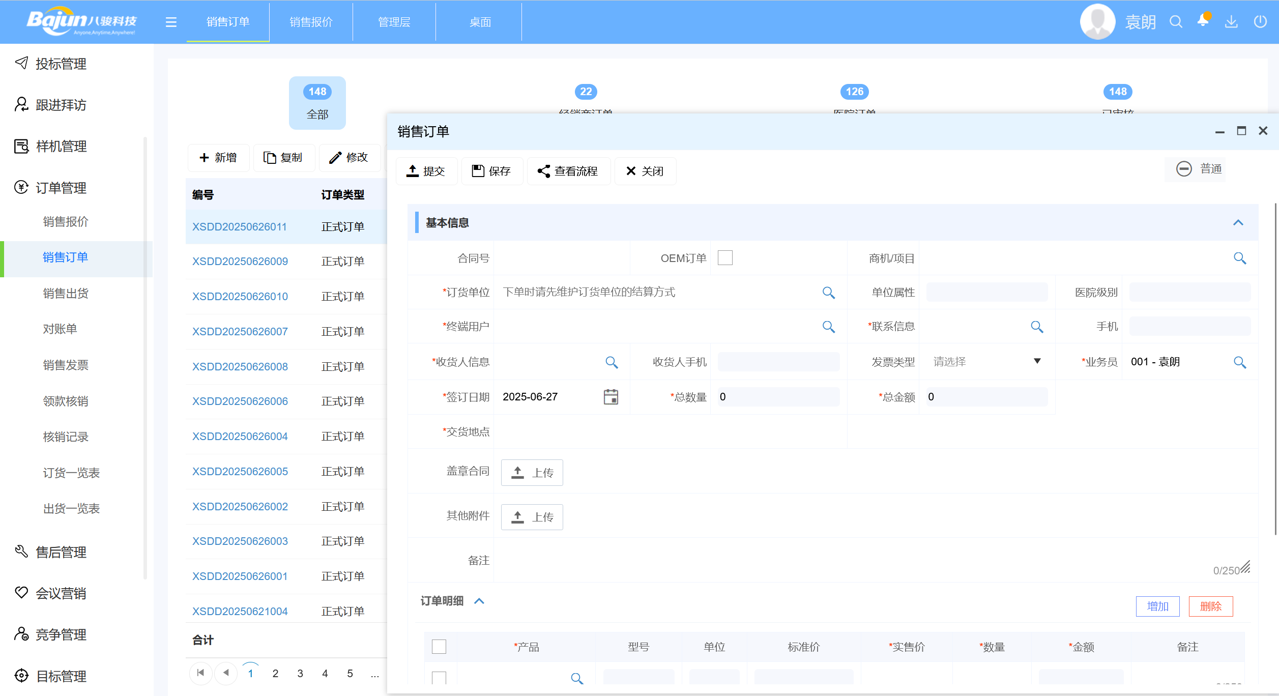
Task: Enable the OEM订单 checkbox
Action: (725, 257)
